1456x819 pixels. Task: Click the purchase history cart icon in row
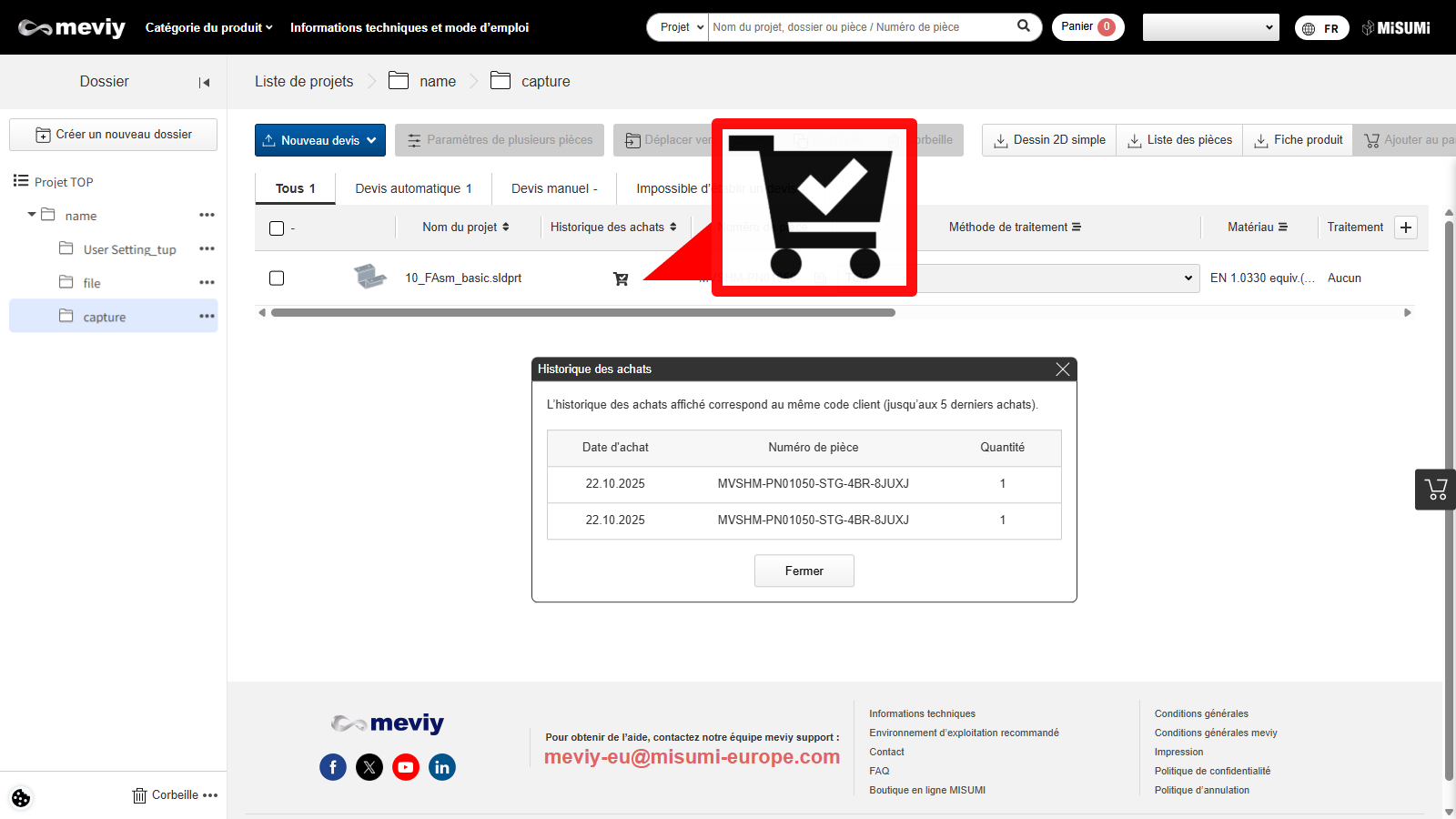(621, 278)
